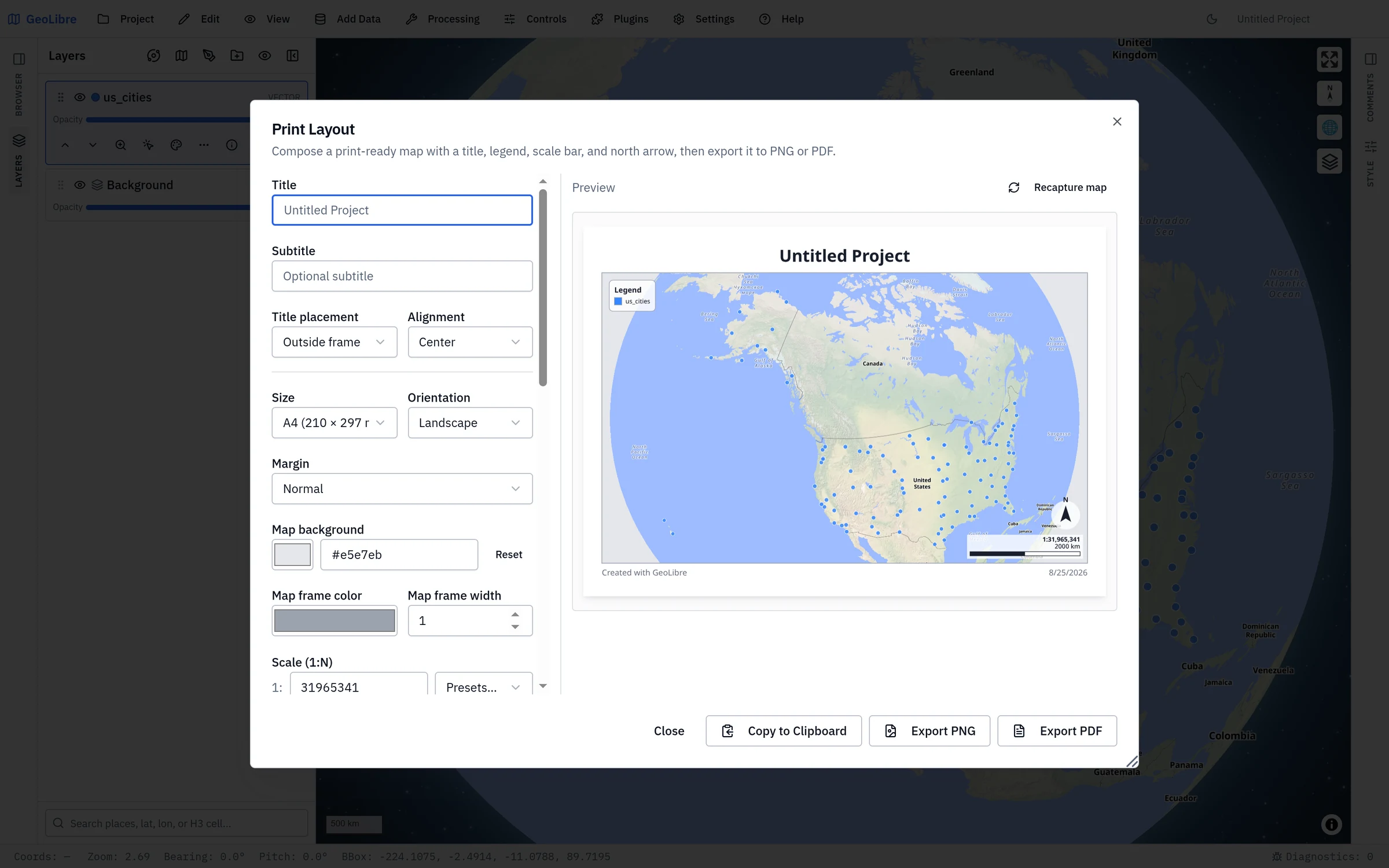1389x868 pixels.
Task: Click the add folder group icon
Action: [237, 56]
